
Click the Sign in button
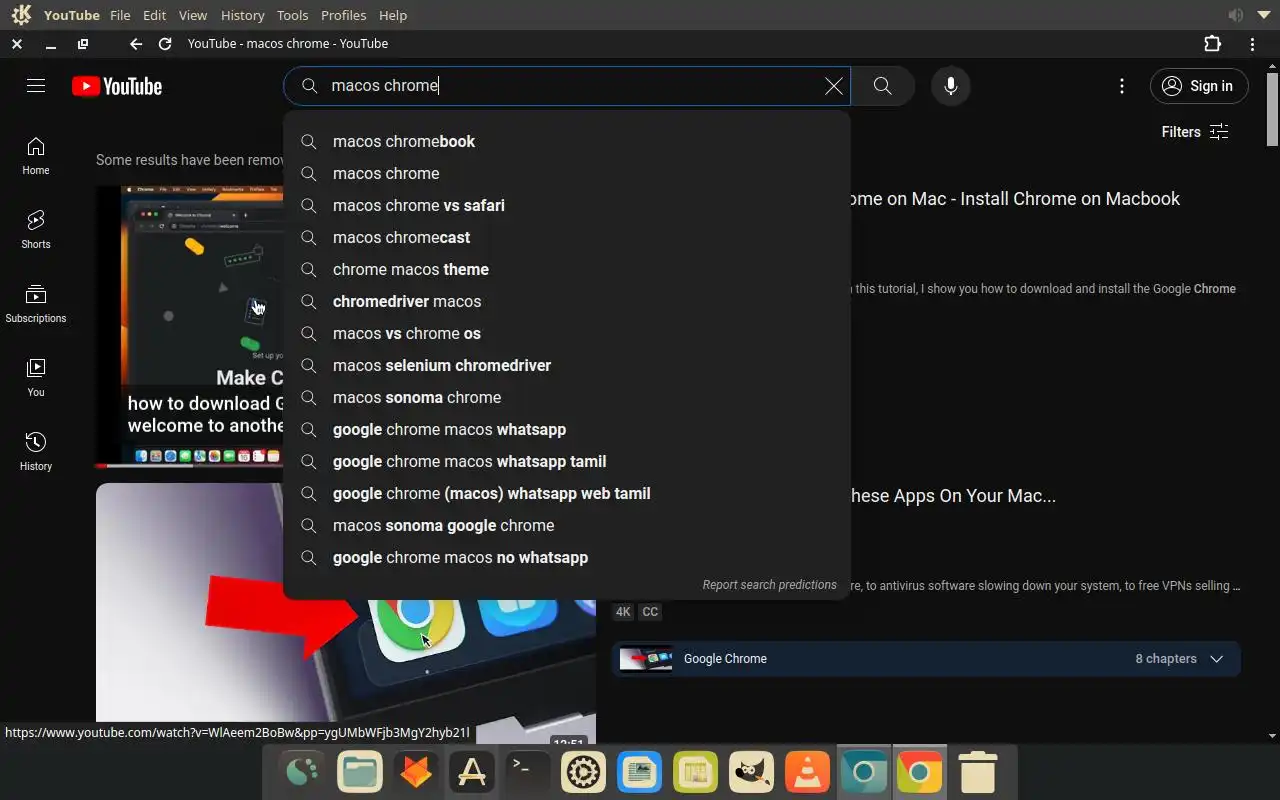[1199, 86]
